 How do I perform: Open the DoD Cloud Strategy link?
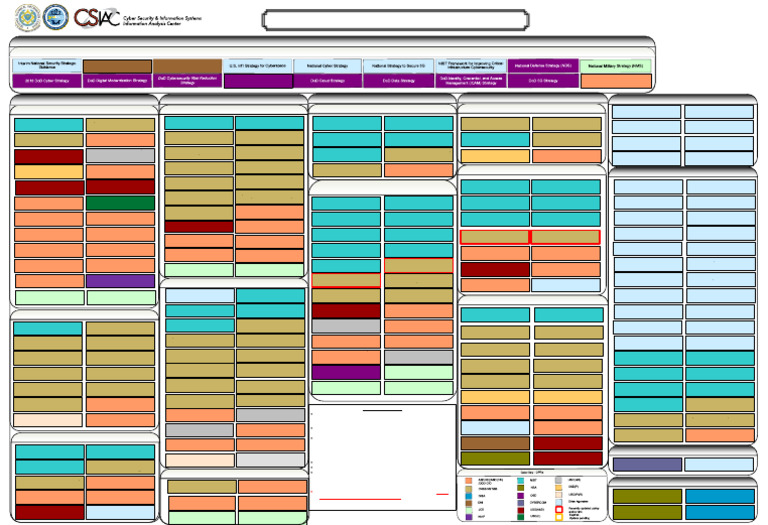[x=328, y=81]
